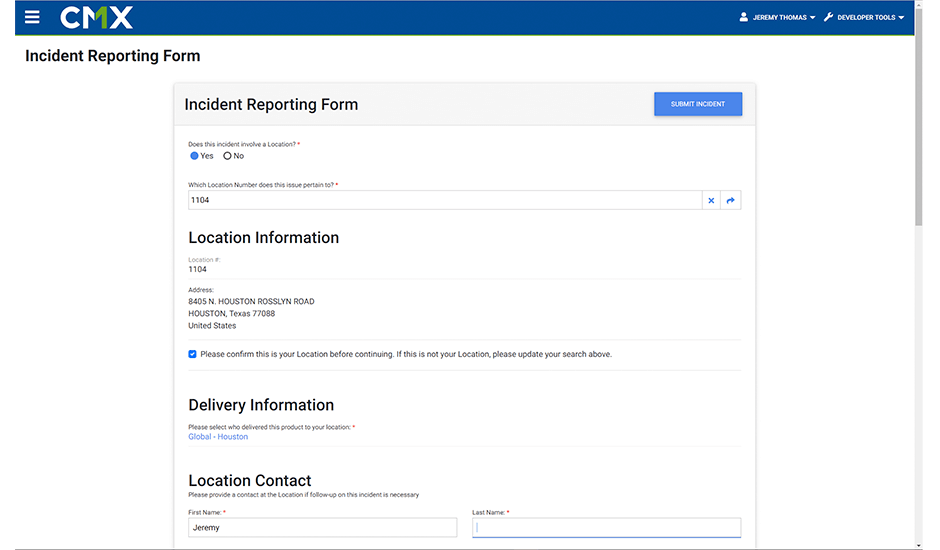The height and width of the screenshot is (550, 940).
Task: Click the scrollbar down arrow
Action: (x=919, y=546)
